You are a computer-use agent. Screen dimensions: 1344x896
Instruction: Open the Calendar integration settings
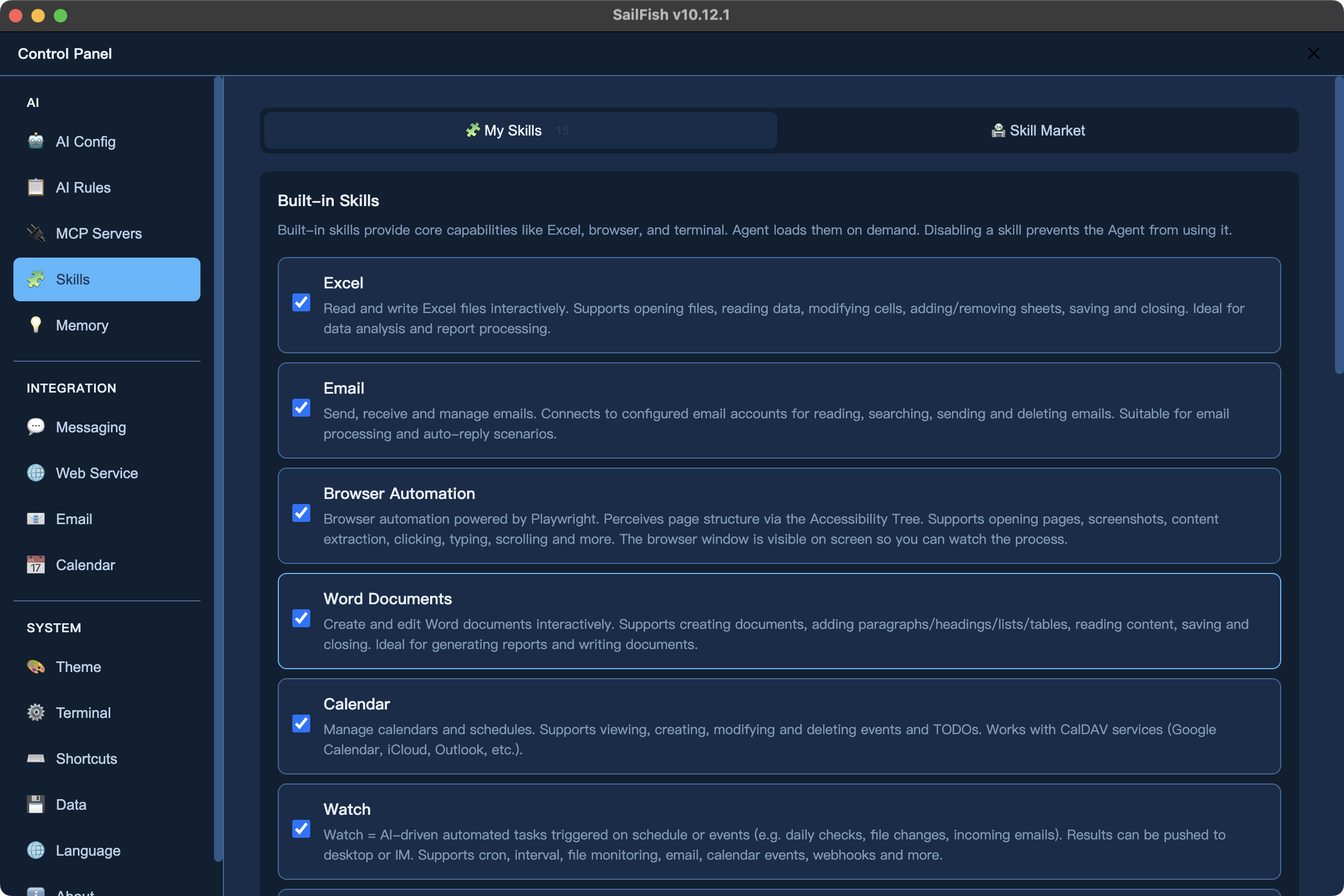click(85, 564)
